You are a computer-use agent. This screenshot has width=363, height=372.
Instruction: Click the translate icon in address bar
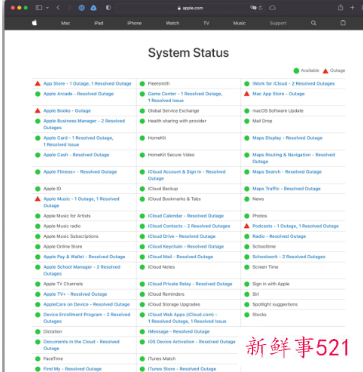[253, 8]
